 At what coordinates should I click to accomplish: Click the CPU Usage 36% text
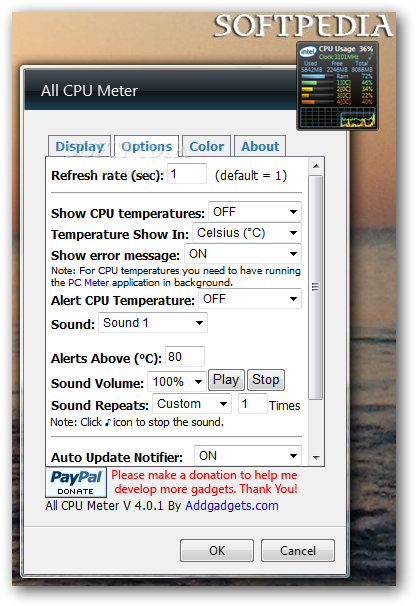click(x=346, y=49)
